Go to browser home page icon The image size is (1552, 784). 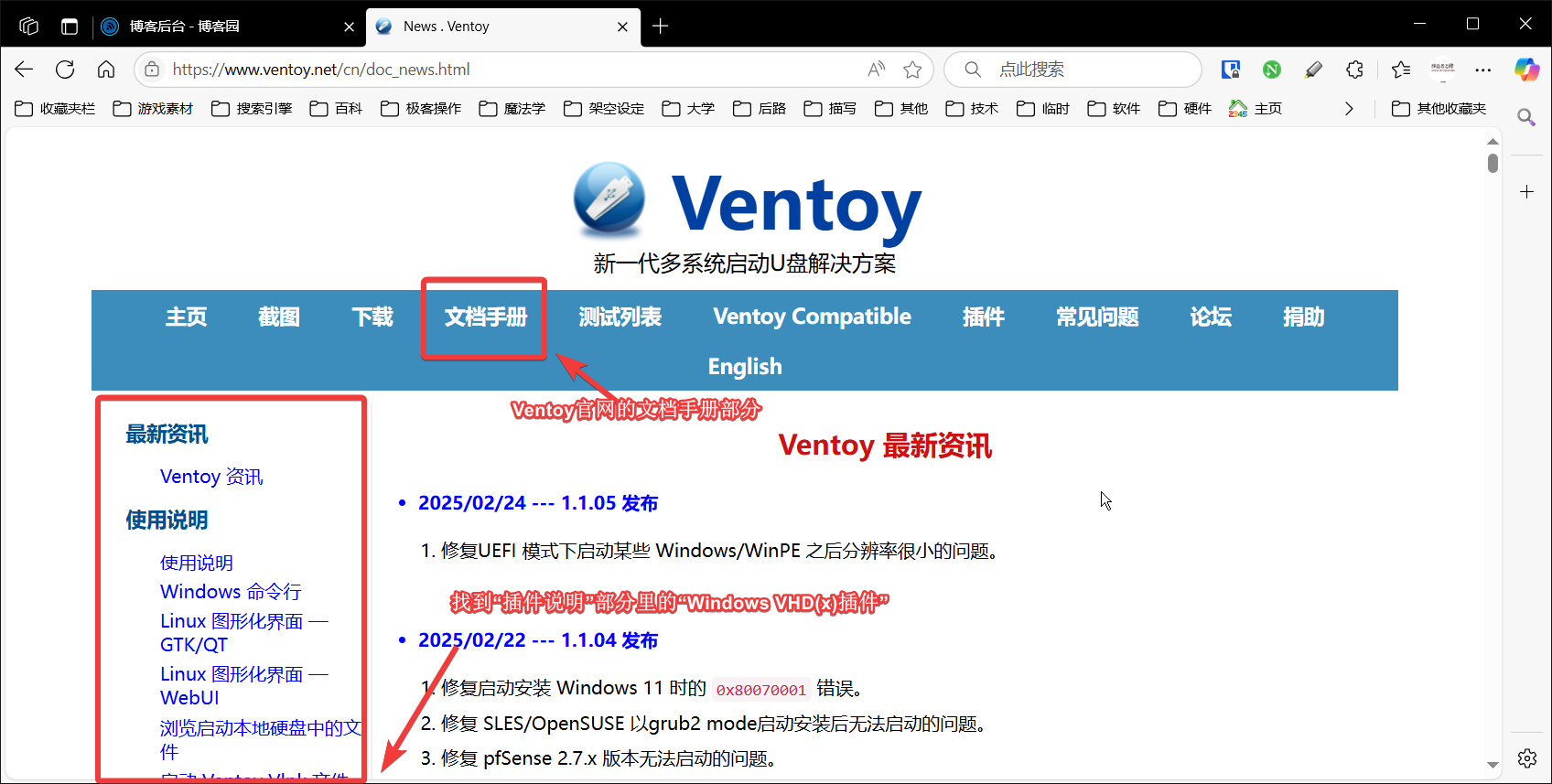(x=106, y=70)
